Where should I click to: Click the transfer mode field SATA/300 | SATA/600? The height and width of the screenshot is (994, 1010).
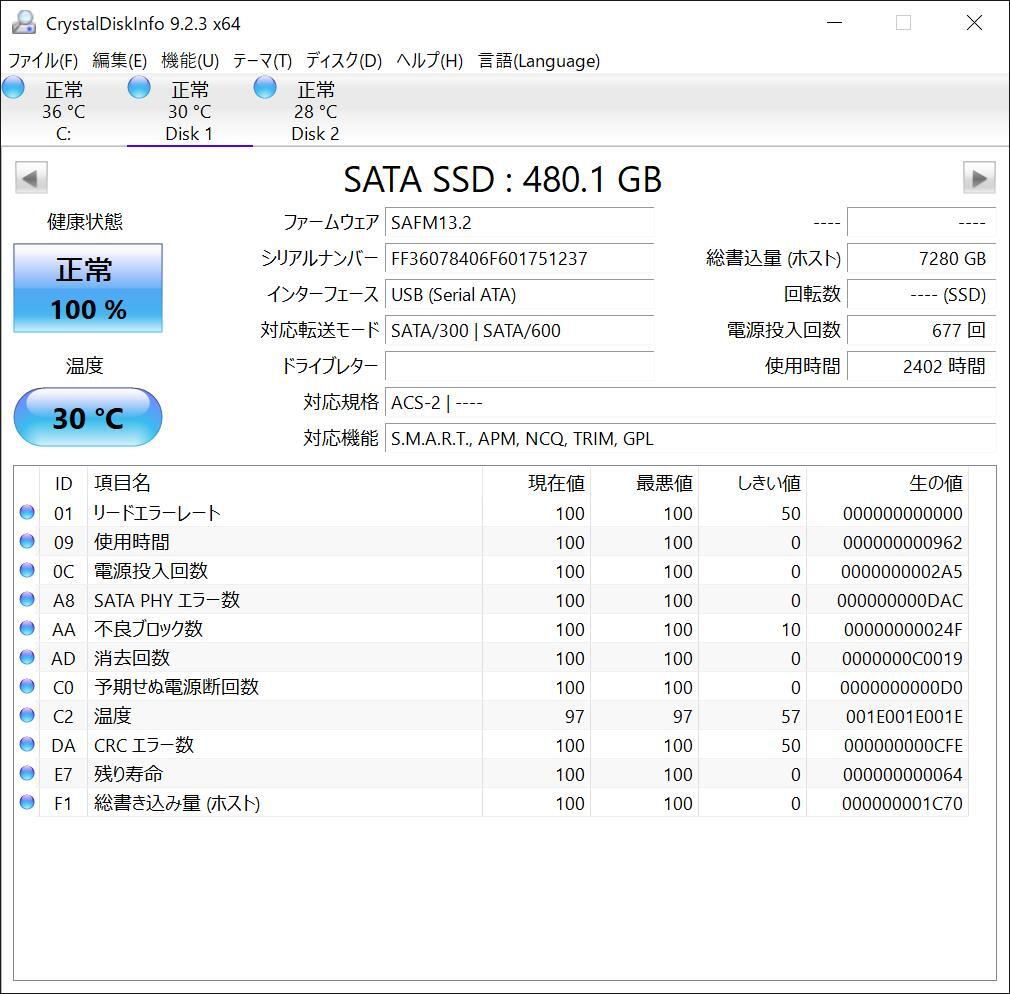tap(520, 331)
